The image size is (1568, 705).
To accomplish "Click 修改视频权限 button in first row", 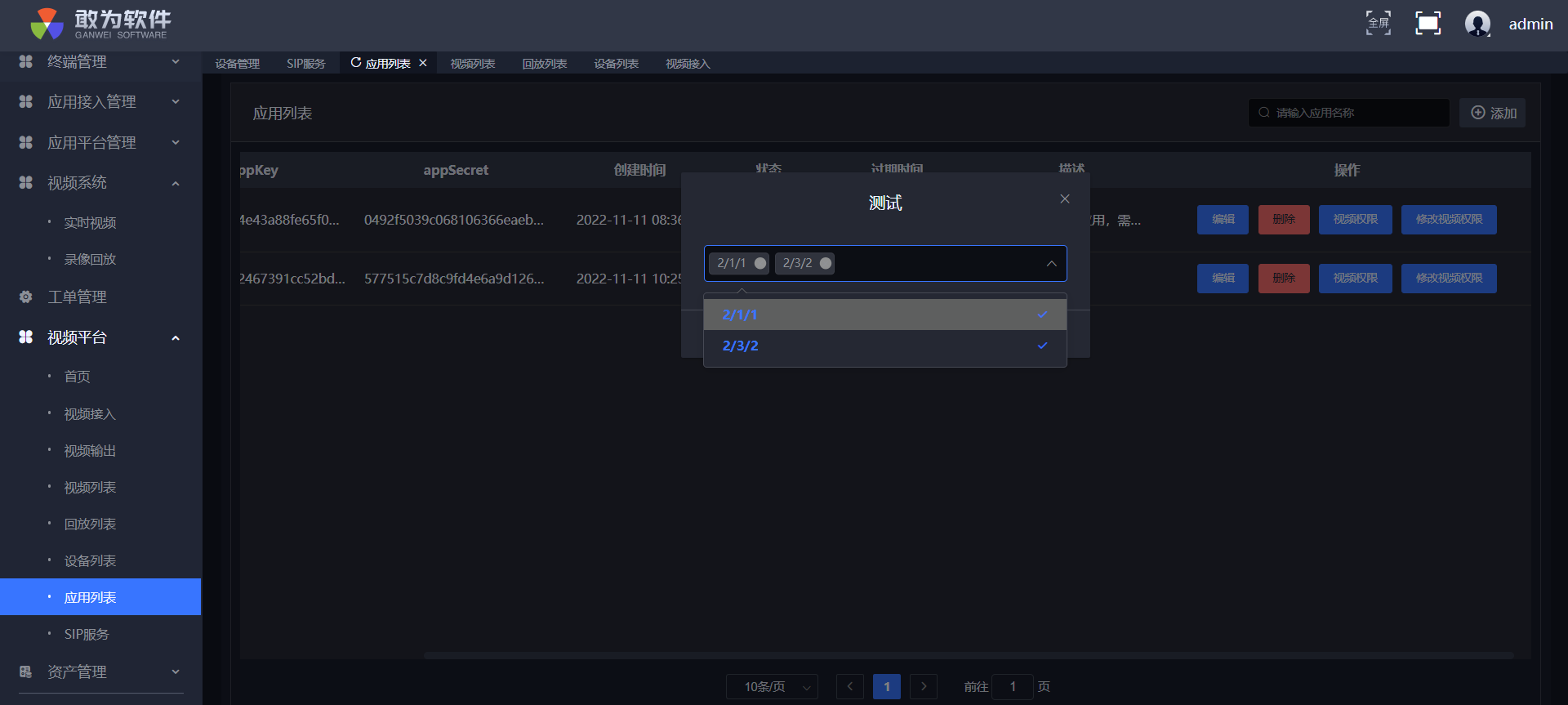I will click(1449, 220).
